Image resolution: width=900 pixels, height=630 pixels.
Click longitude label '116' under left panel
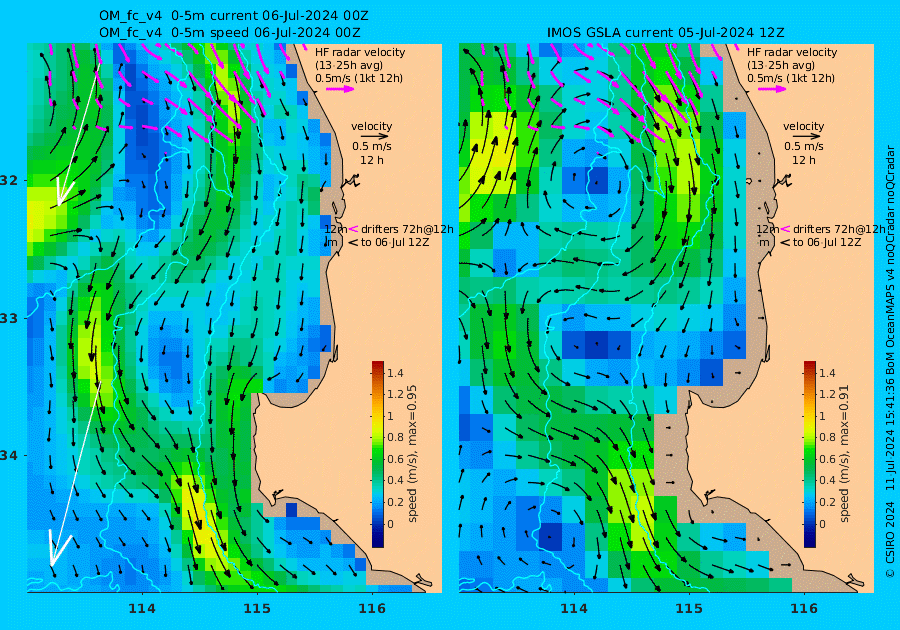372,608
